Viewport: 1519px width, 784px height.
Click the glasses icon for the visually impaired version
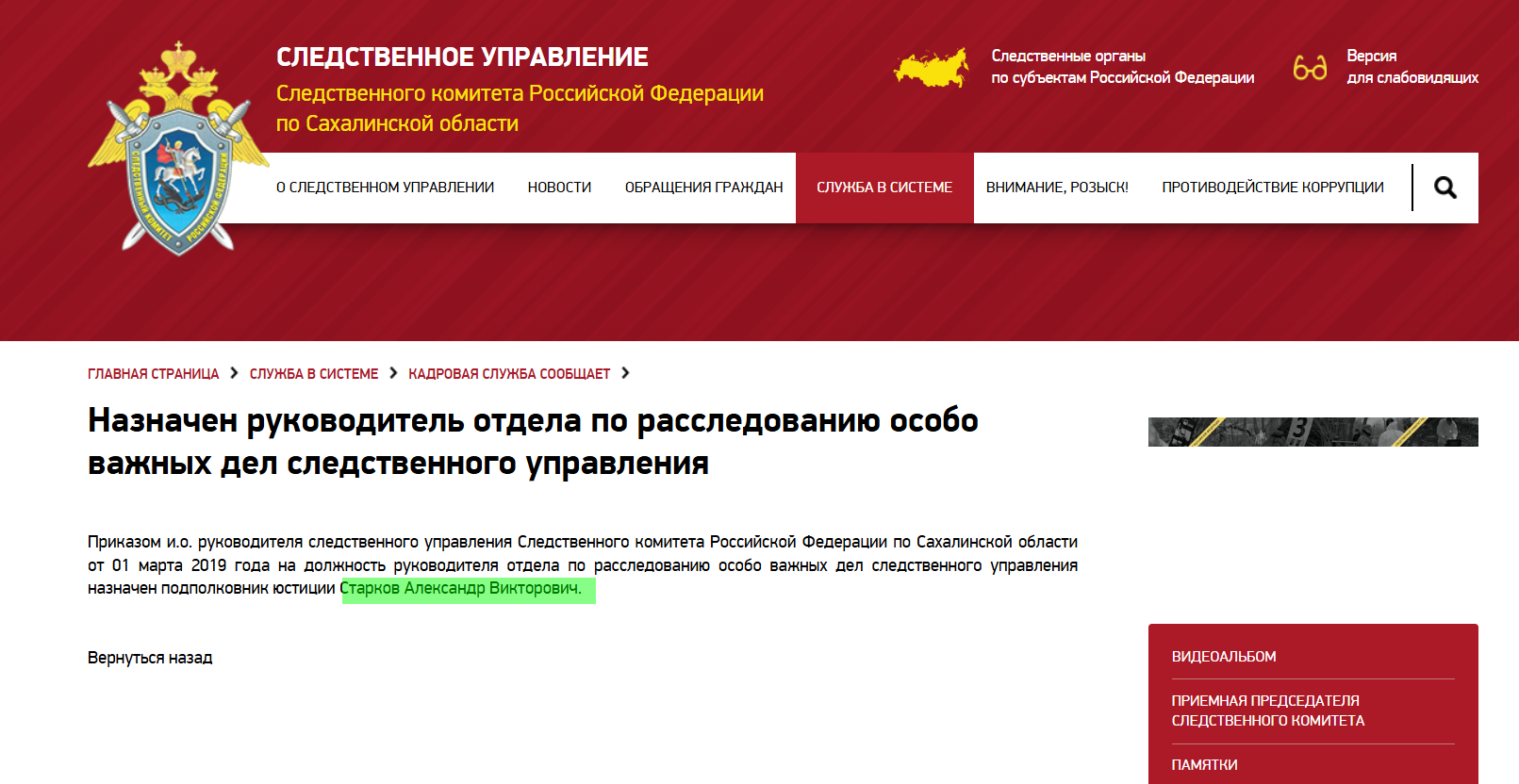coord(1310,67)
